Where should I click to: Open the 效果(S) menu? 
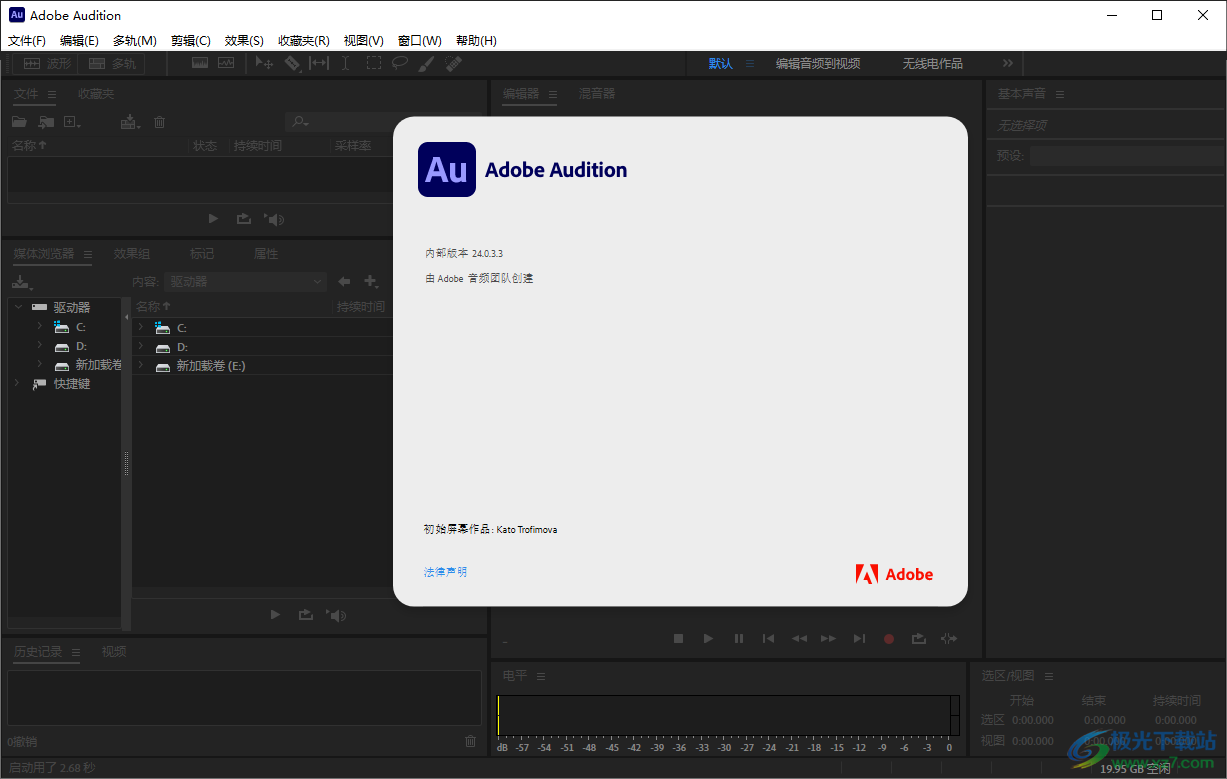tap(242, 40)
